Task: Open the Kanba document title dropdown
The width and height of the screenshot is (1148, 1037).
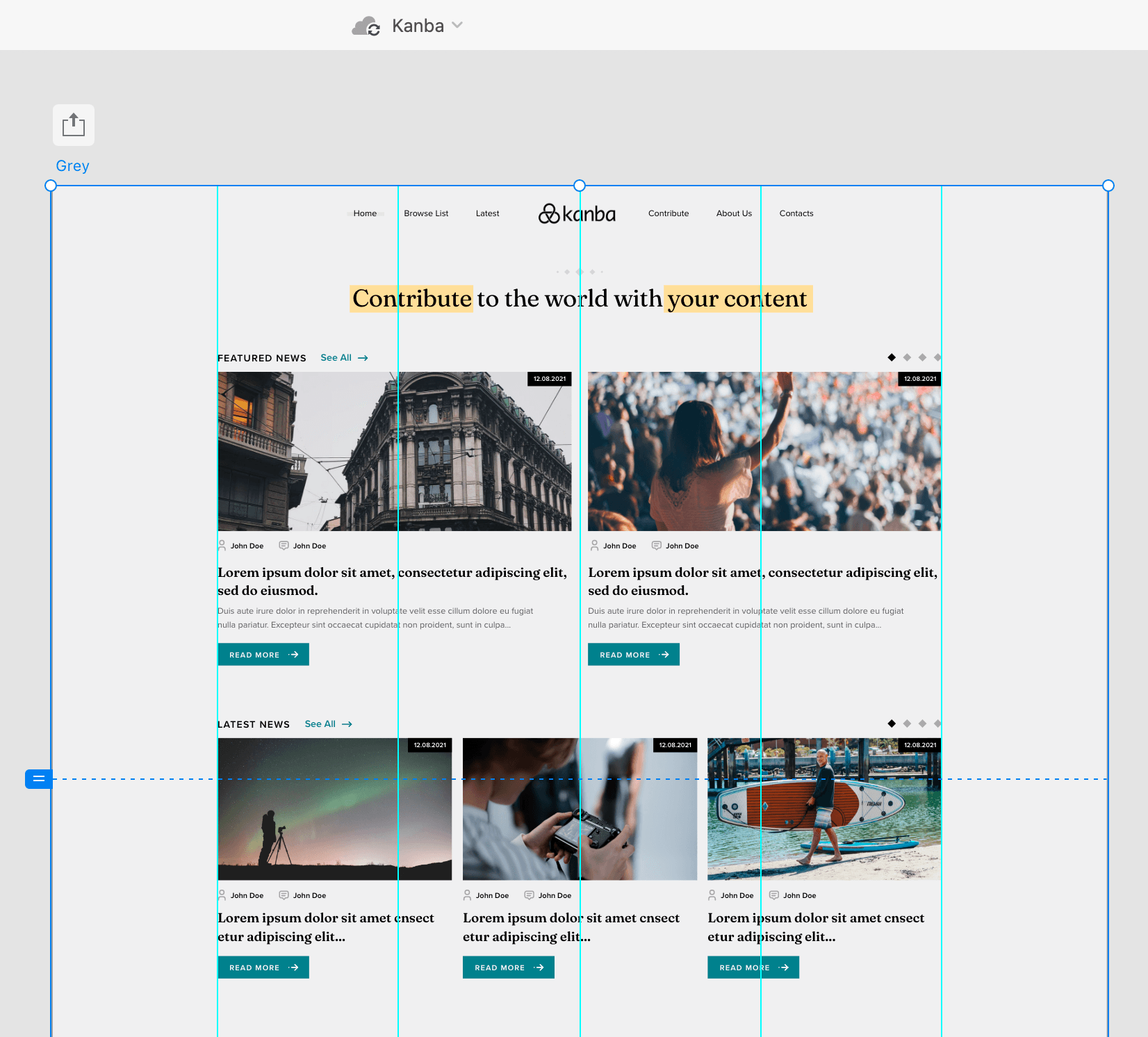Action: 457,25
